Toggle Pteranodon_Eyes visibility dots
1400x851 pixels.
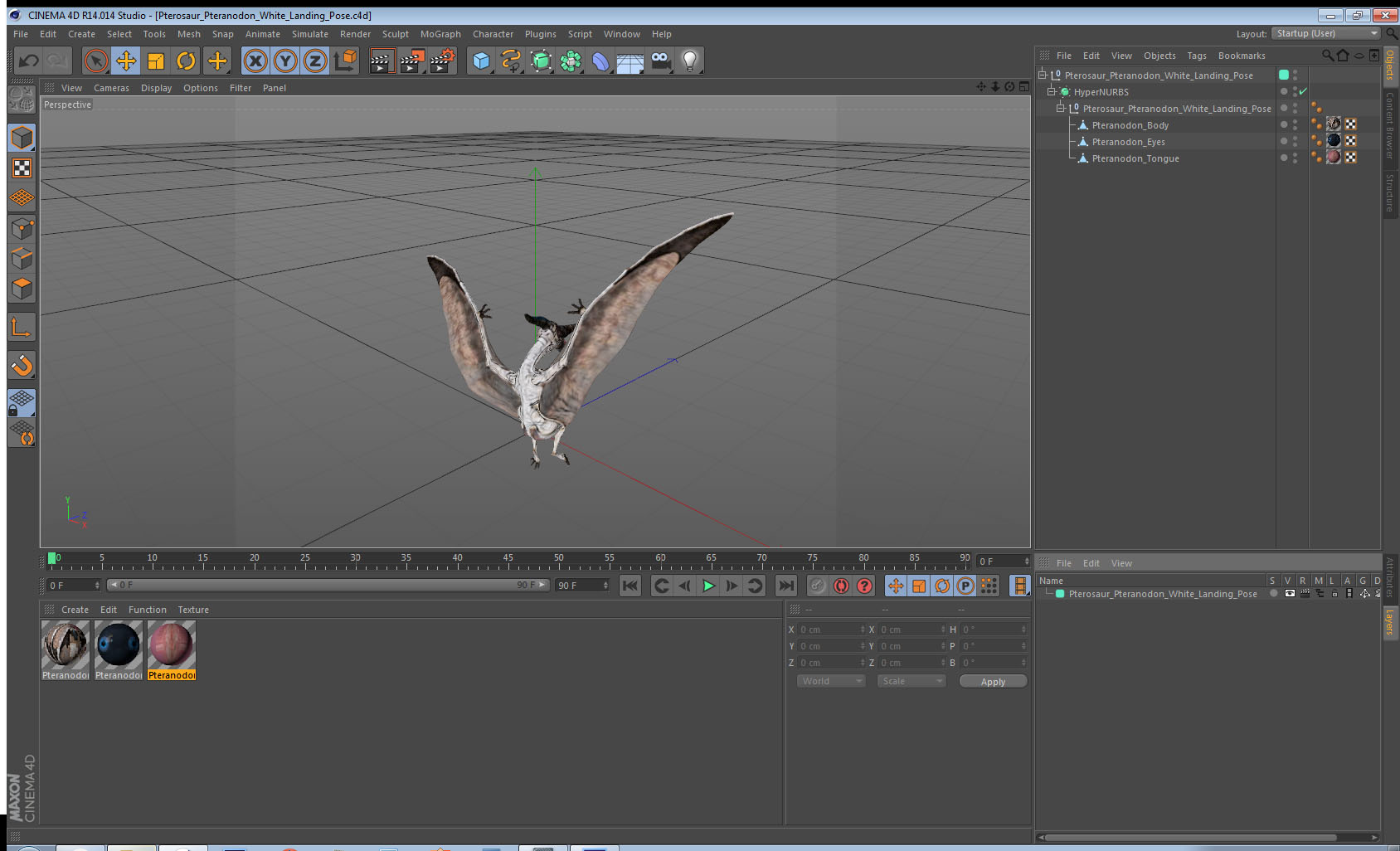pyautogui.click(x=1295, y=142)
